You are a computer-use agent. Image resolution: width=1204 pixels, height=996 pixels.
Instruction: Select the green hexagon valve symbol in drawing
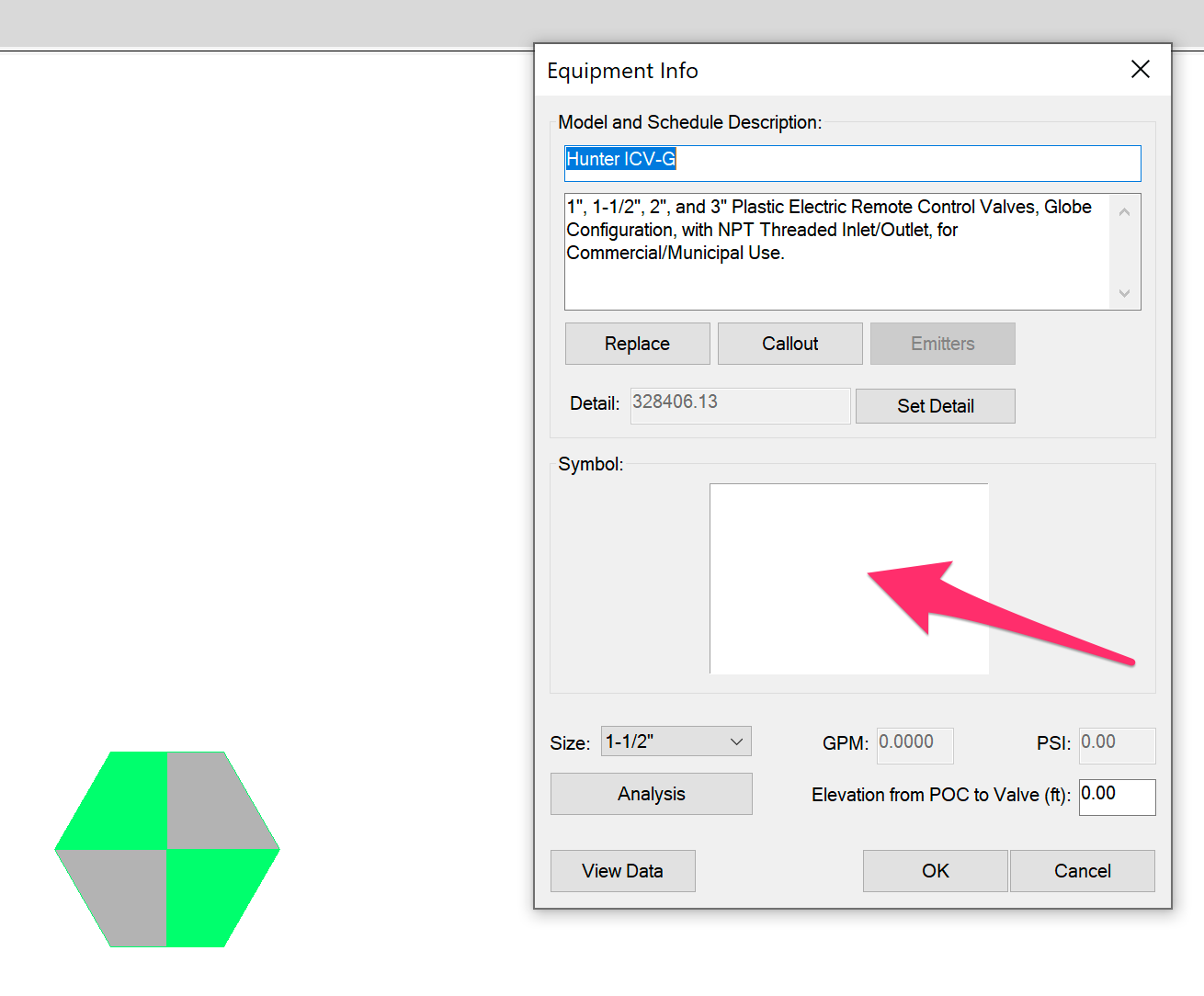[x=167, y=849]
